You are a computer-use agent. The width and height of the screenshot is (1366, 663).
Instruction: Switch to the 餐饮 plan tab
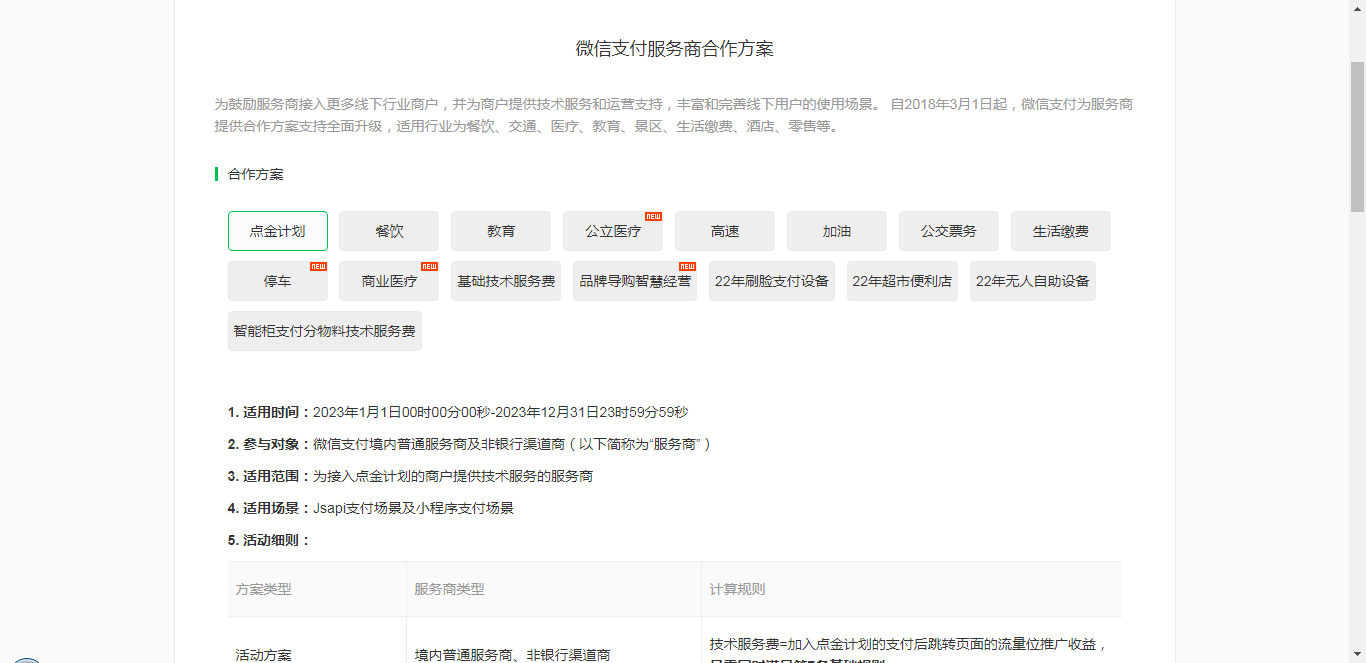pos(389,231)
